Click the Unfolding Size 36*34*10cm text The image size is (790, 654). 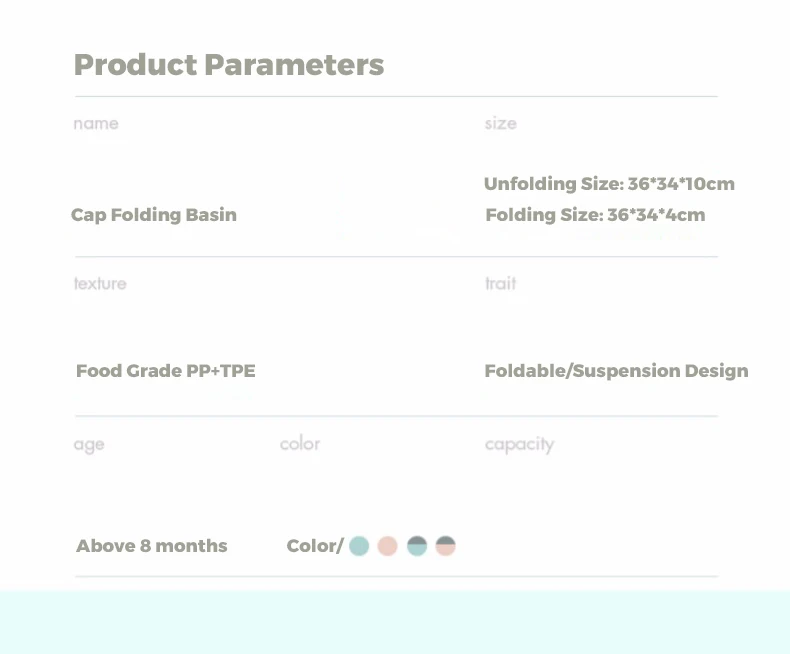[x=609, y=184]
